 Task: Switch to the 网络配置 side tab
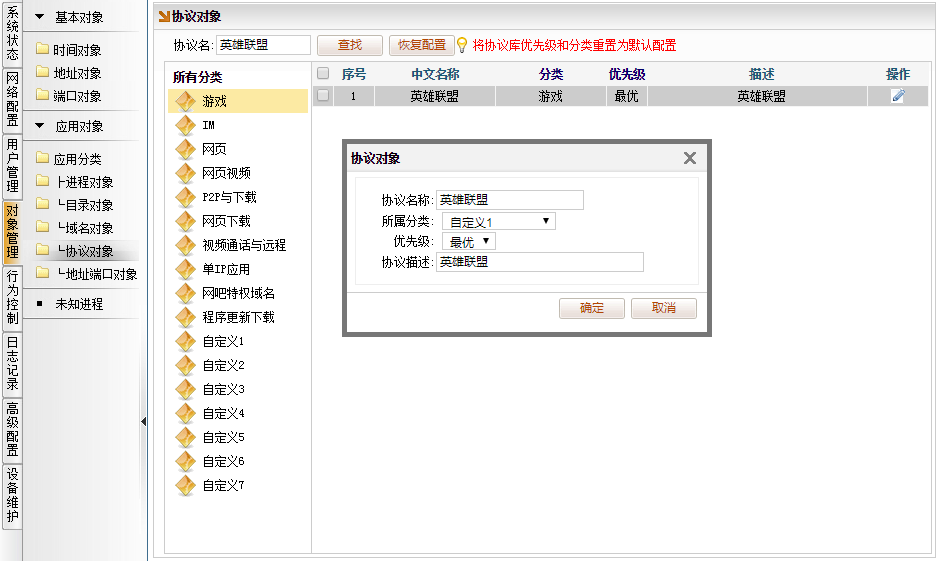click(12, 100)
